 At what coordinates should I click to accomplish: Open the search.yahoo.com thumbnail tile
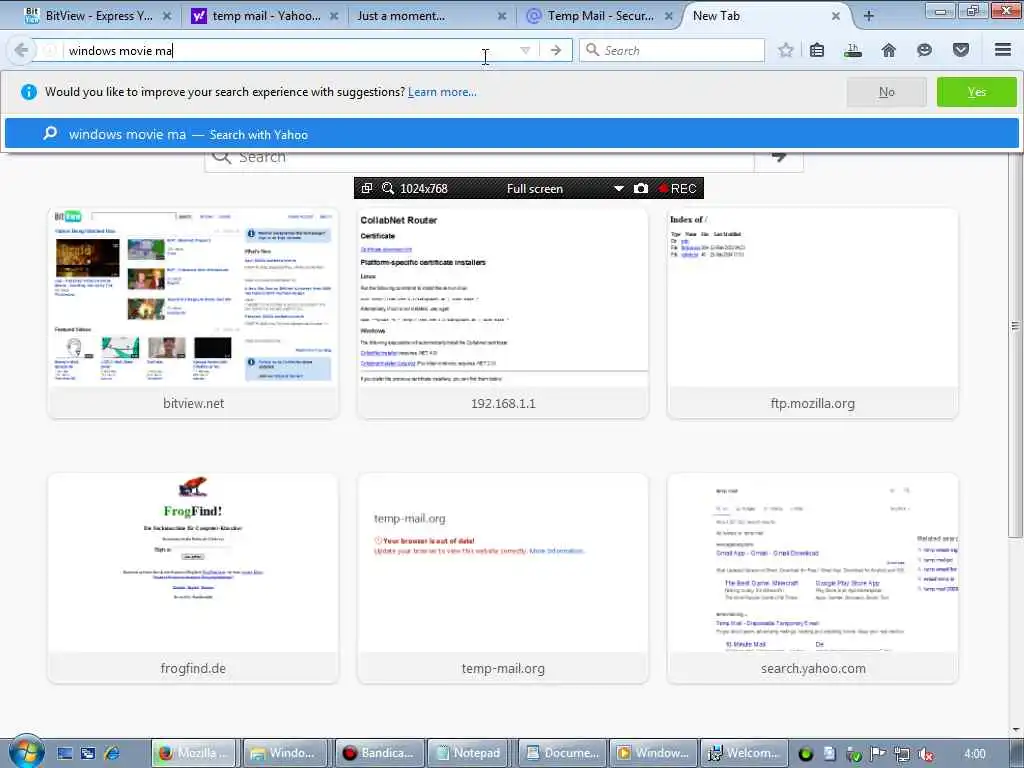coord(812,578)
